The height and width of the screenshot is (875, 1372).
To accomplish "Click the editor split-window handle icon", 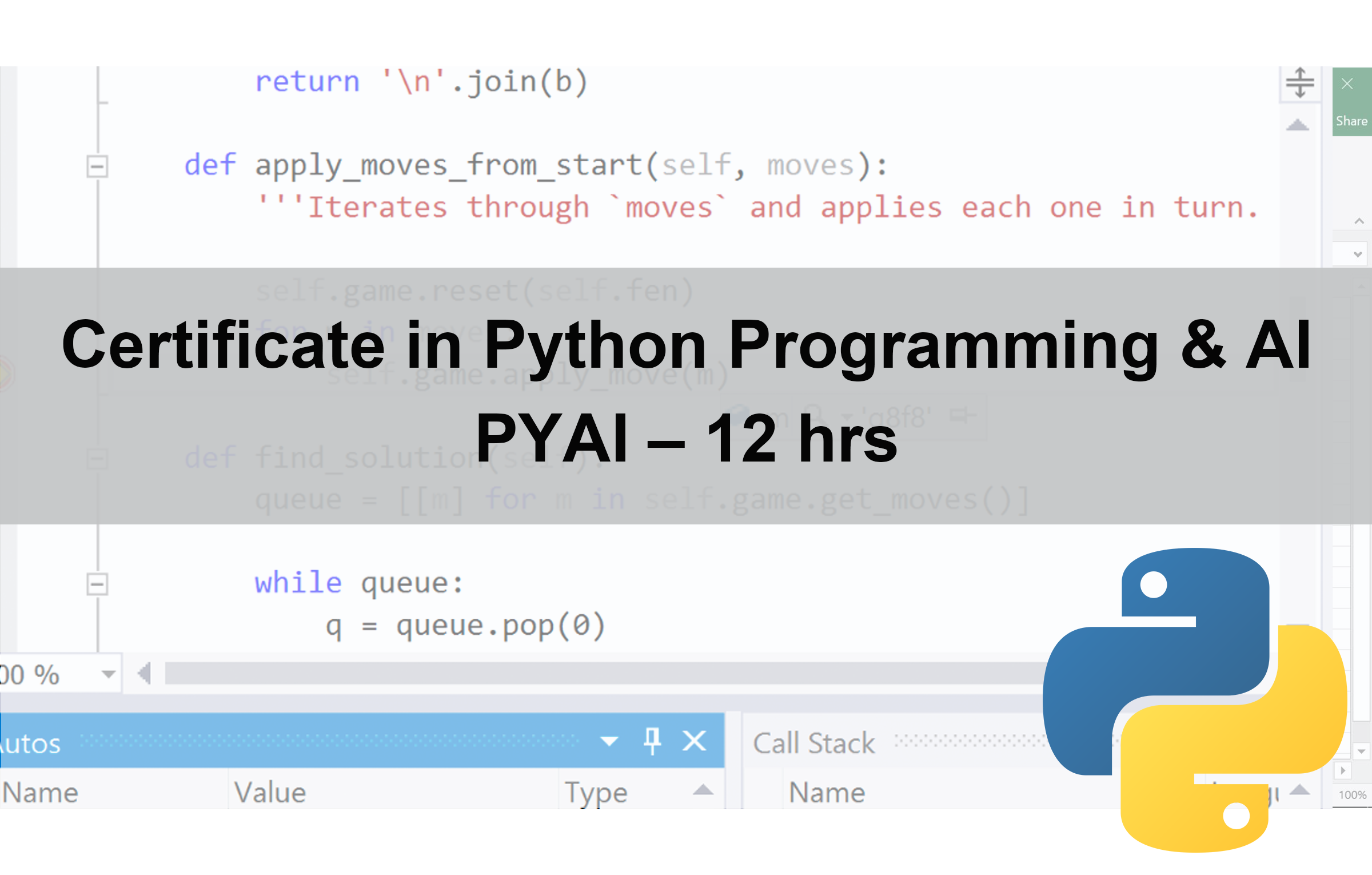I will click(x=1300, y=83).
